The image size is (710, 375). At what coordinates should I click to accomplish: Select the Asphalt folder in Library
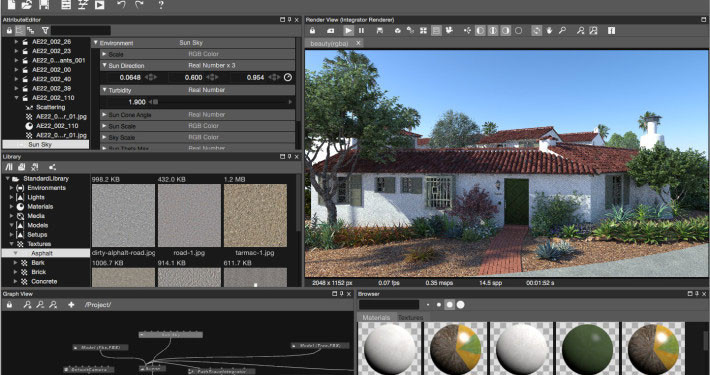(46, 253)
